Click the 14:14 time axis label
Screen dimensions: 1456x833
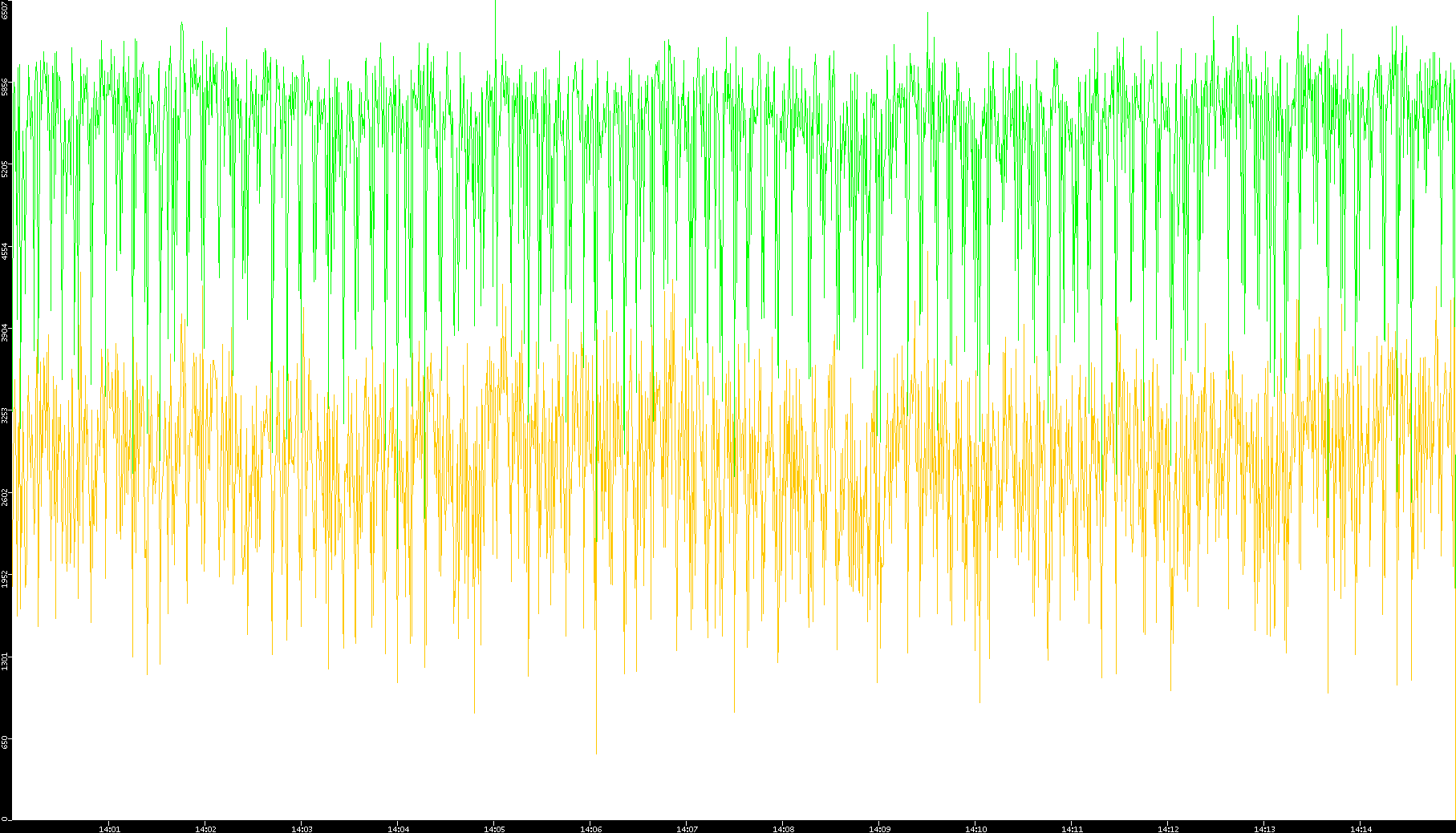coord(1361,829)
